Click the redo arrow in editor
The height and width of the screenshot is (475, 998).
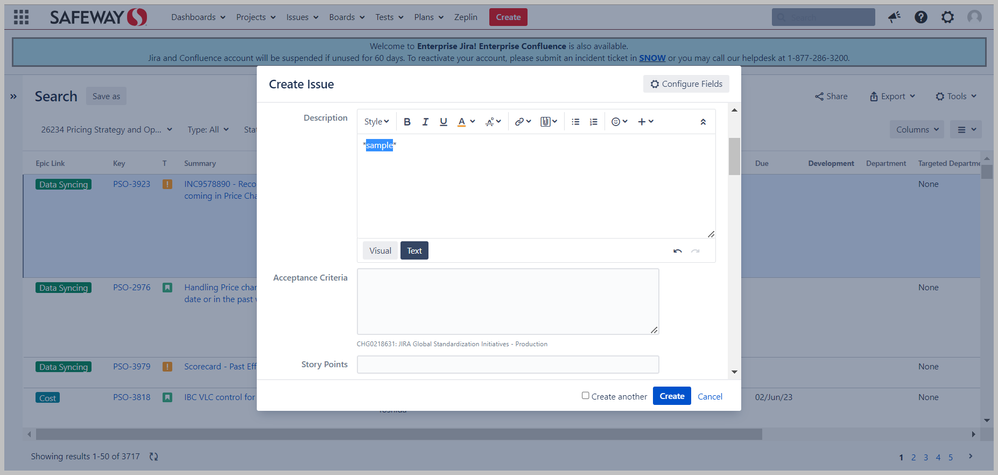[x=695, y=251]
